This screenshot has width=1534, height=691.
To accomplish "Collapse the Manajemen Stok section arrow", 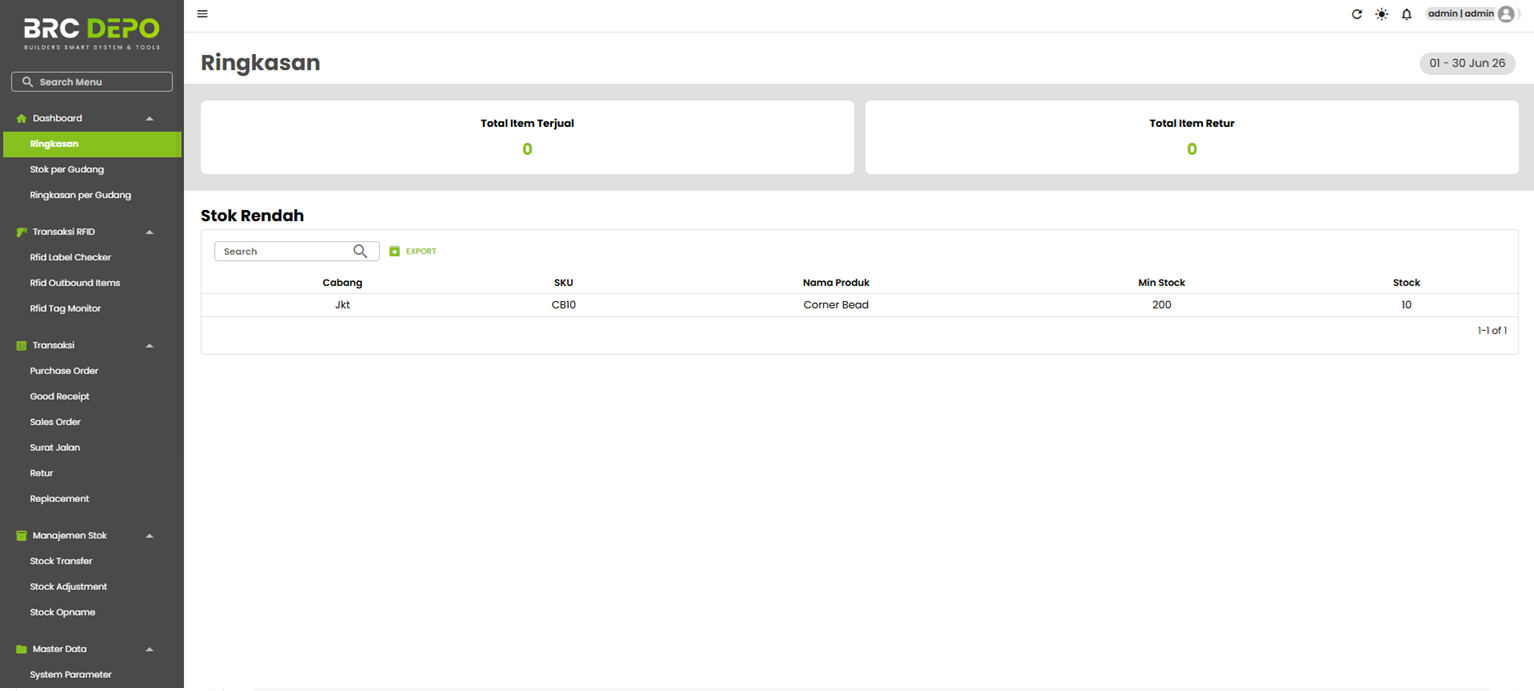I will pos(150,536).
